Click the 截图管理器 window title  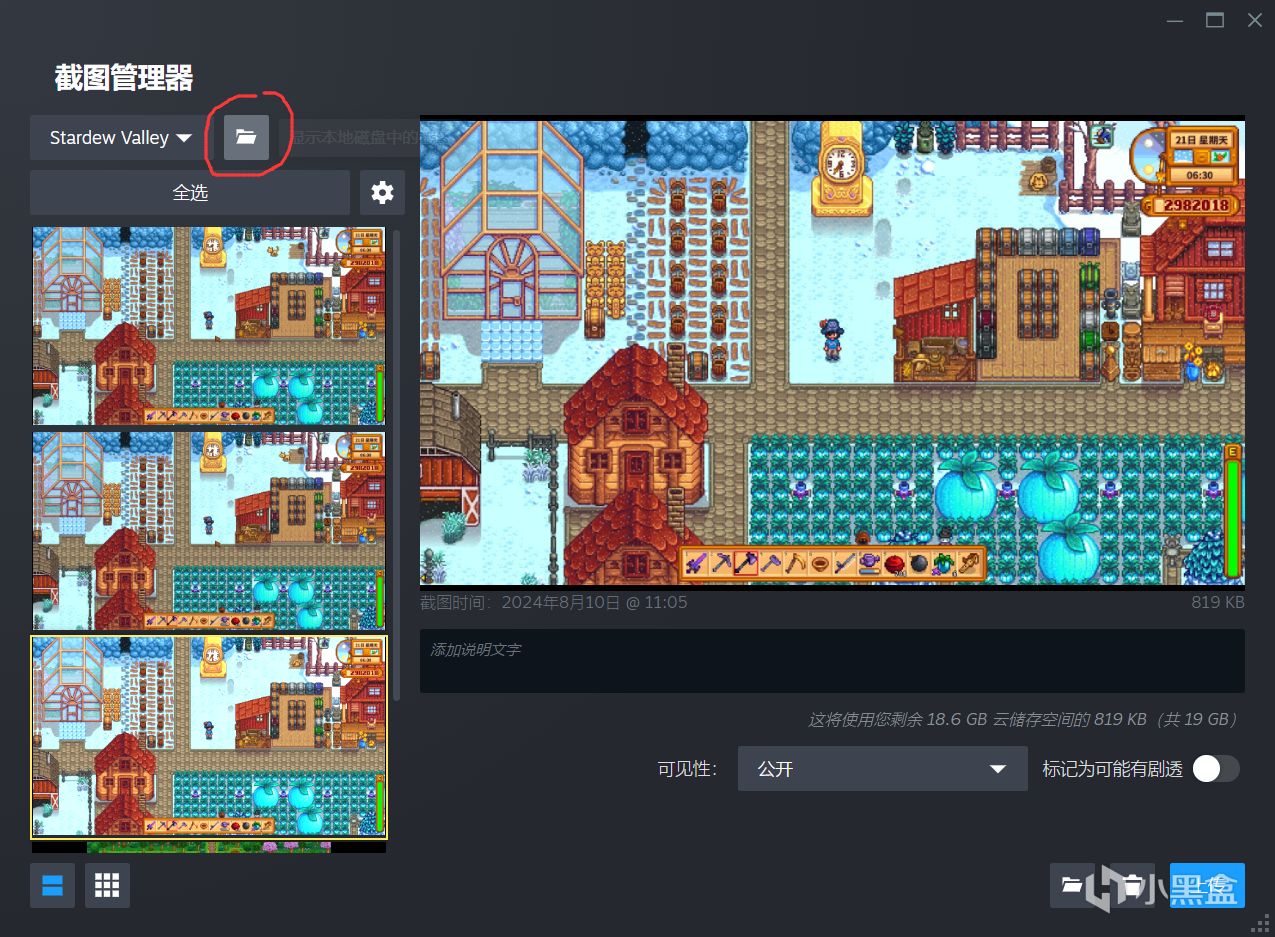(x=124, y=78)
